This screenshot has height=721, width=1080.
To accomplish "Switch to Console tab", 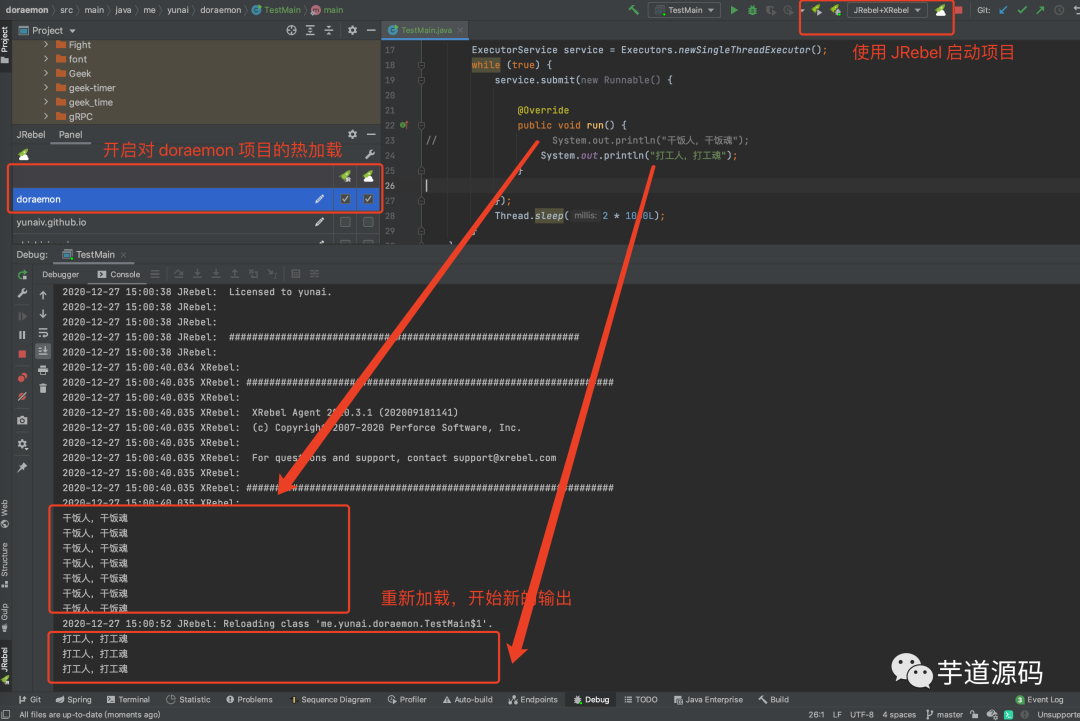I will 118,274.
